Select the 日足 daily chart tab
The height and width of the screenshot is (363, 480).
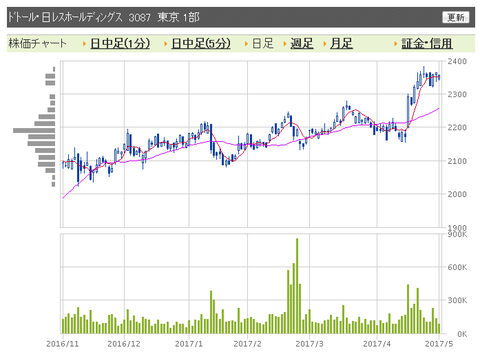click(x=263, y=44)
